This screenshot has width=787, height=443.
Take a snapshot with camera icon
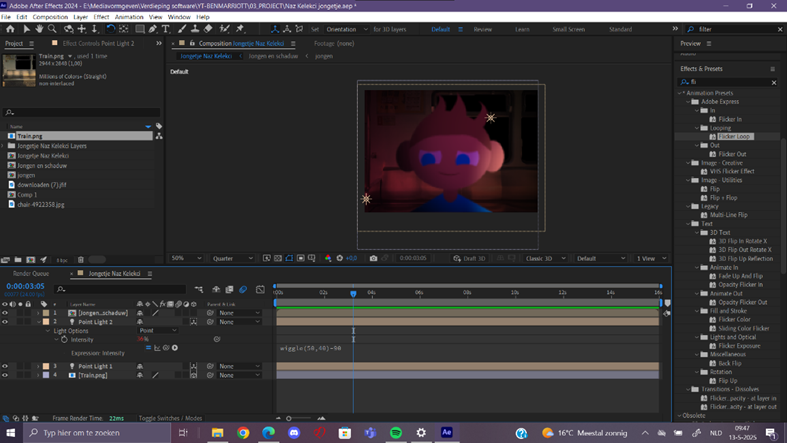click(373, 258)
